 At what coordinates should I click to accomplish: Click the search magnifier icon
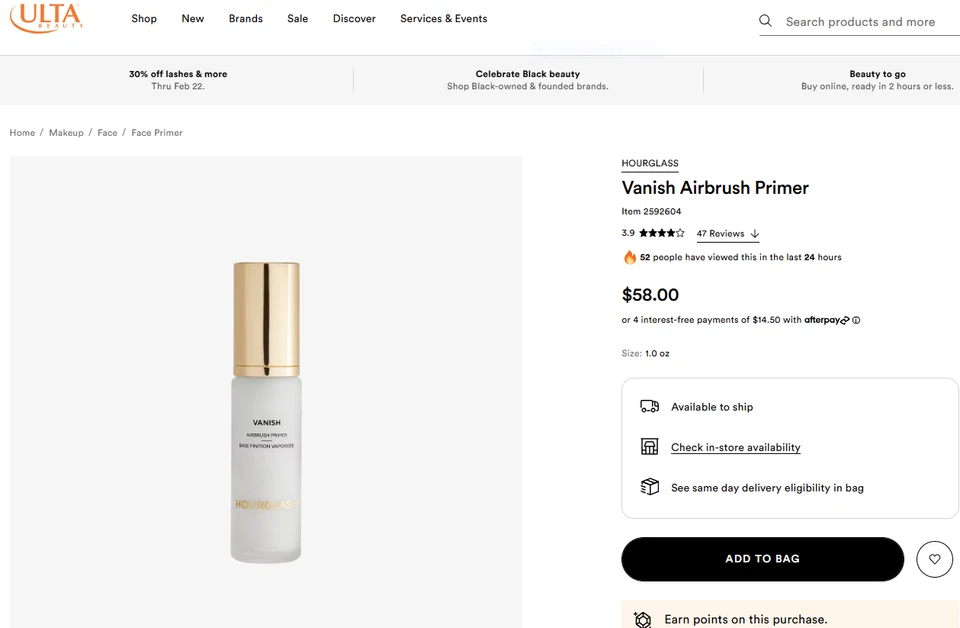click(x=765, y=21)
